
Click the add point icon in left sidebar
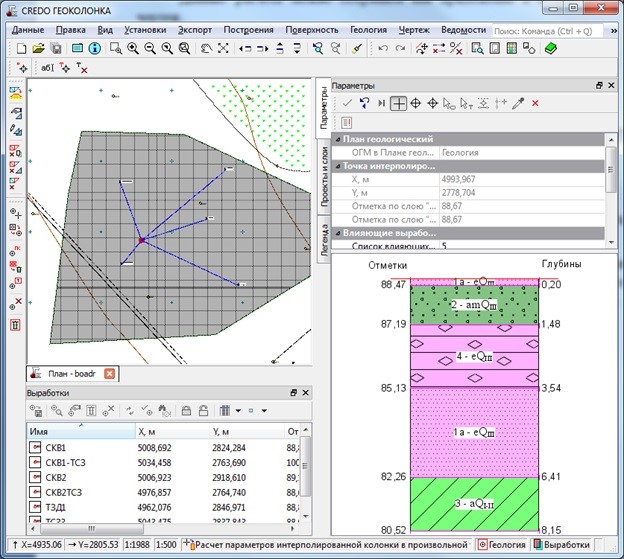[x=16, y=213]
